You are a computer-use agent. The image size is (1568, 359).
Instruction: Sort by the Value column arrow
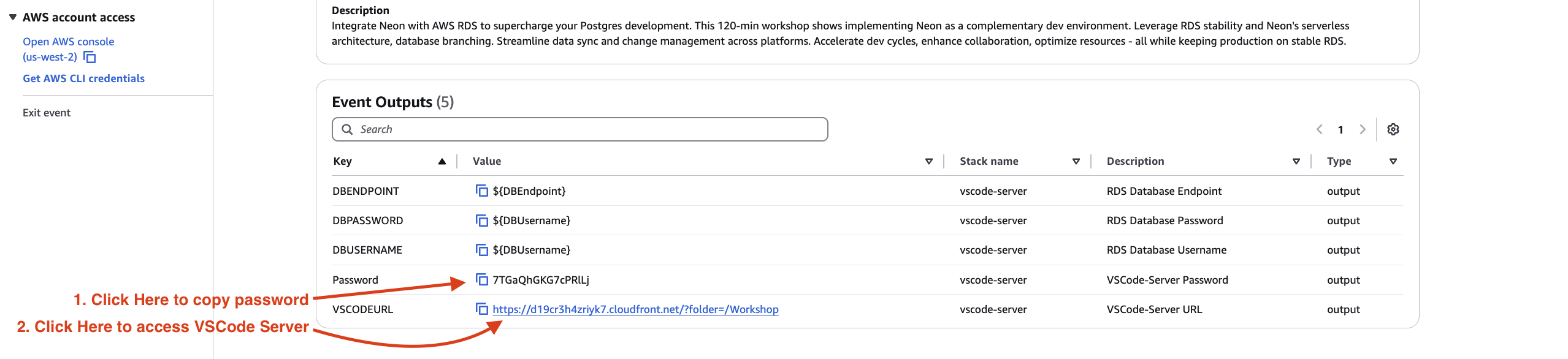point(928,162)
